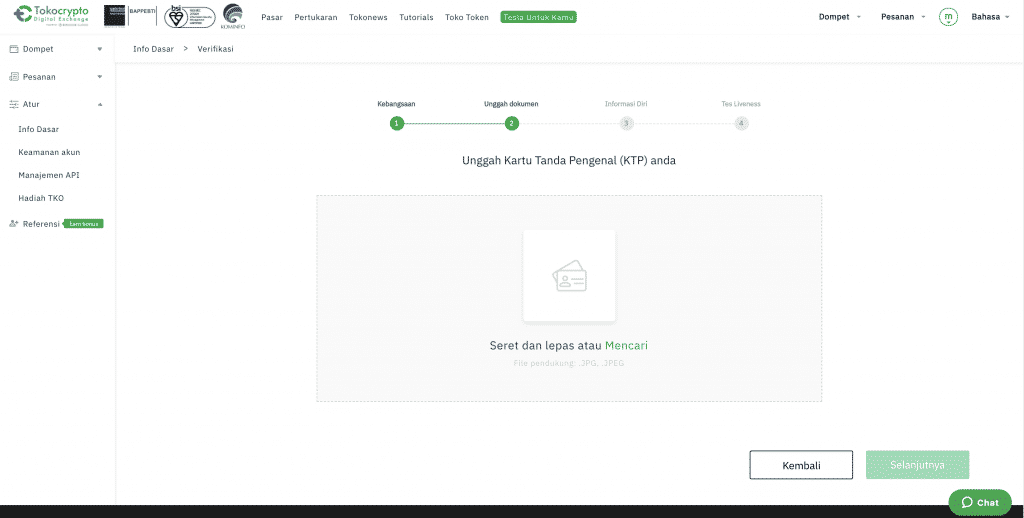Click the Selanjutnya button
The image size is (1024, 518).
[x=918, y=465]
